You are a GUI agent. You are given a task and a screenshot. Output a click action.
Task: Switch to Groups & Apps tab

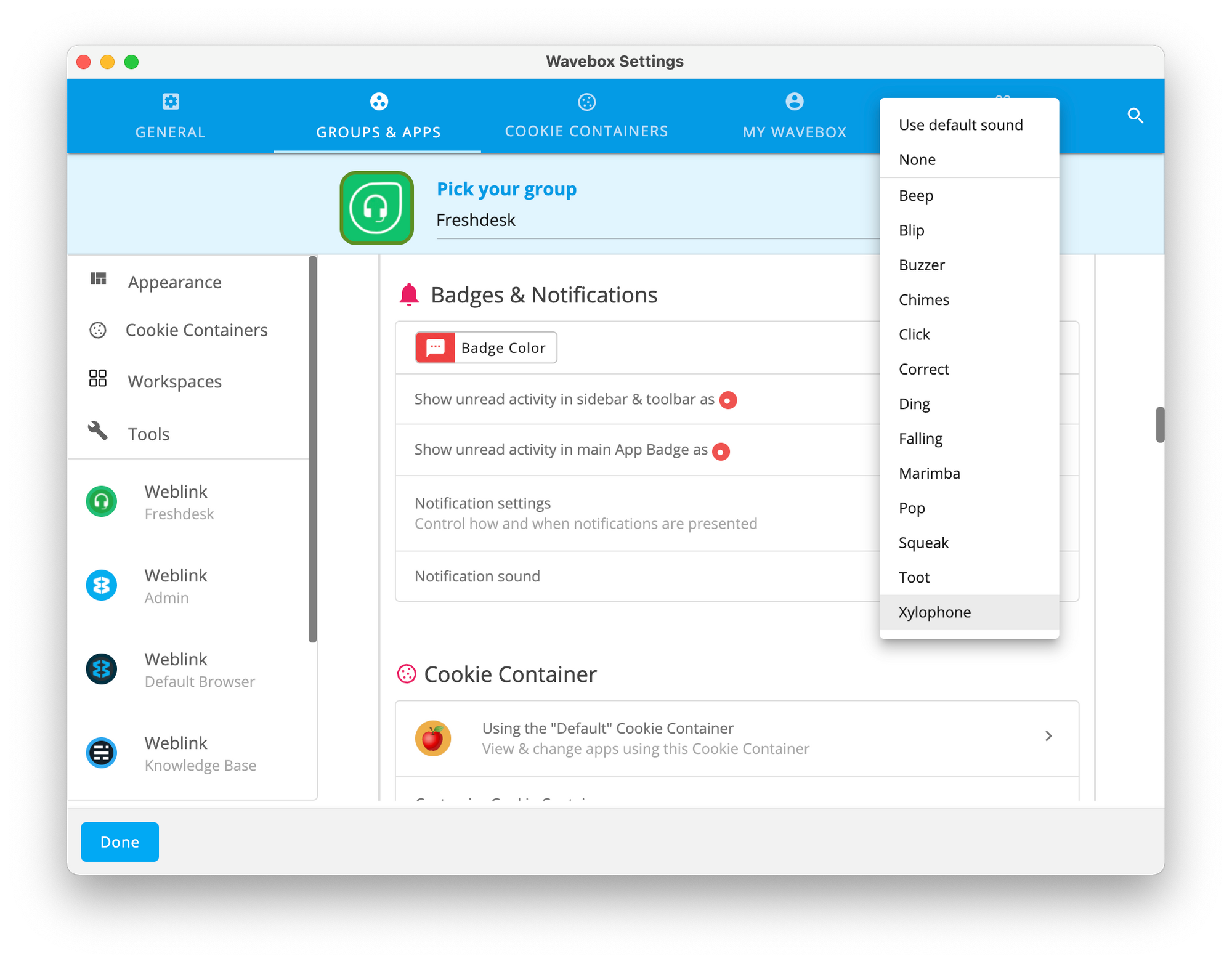tap(378, 115)
